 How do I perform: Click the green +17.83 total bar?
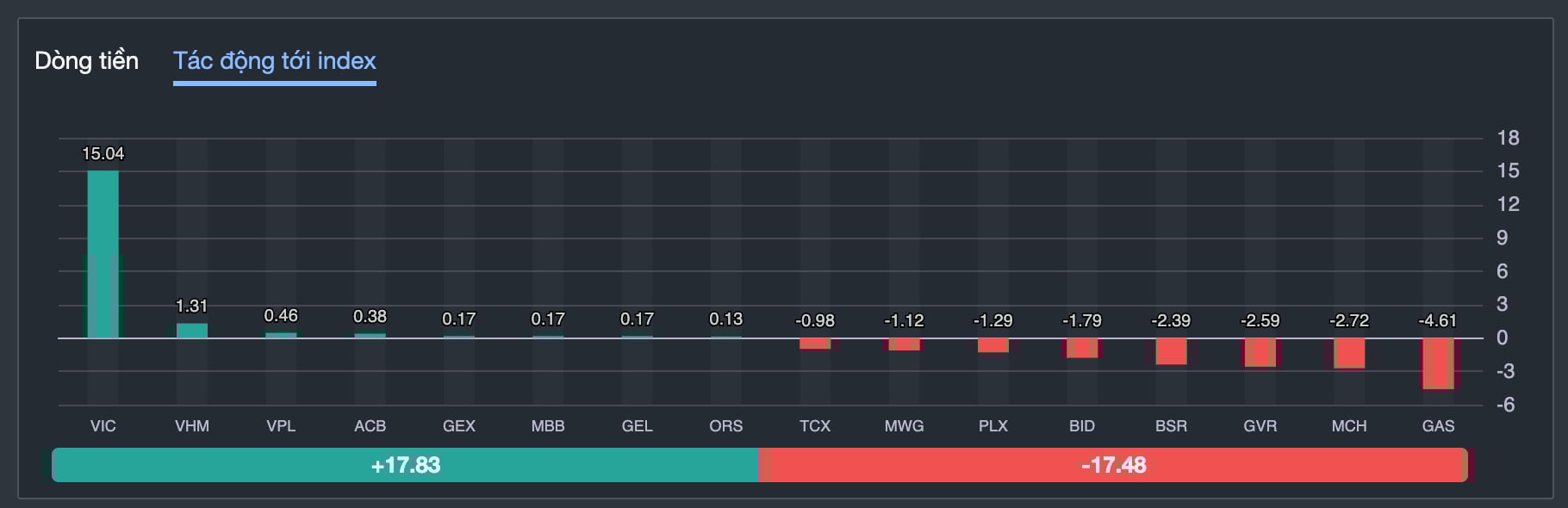coord(405,465)
